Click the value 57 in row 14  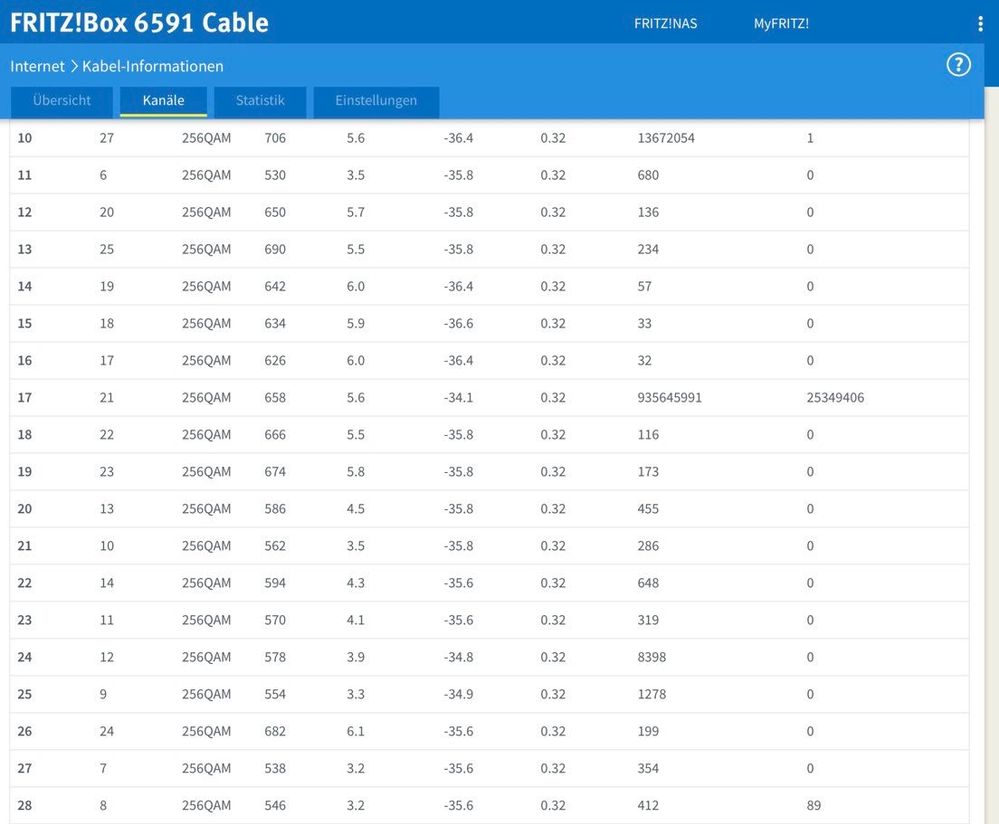tap(645, 286)
